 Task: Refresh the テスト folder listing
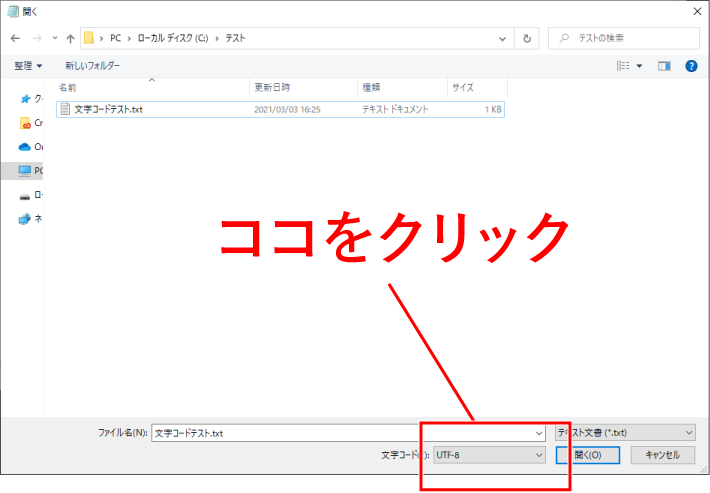click(527, 38)
